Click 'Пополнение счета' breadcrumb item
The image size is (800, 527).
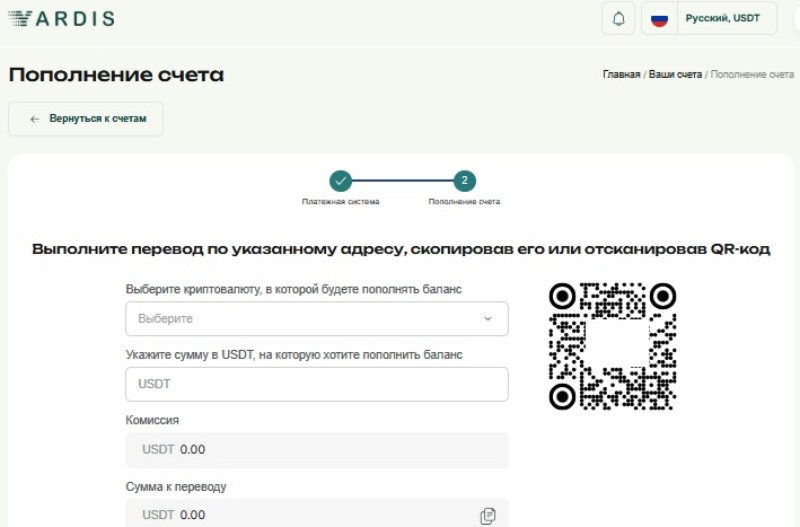[x=752, y=75]
